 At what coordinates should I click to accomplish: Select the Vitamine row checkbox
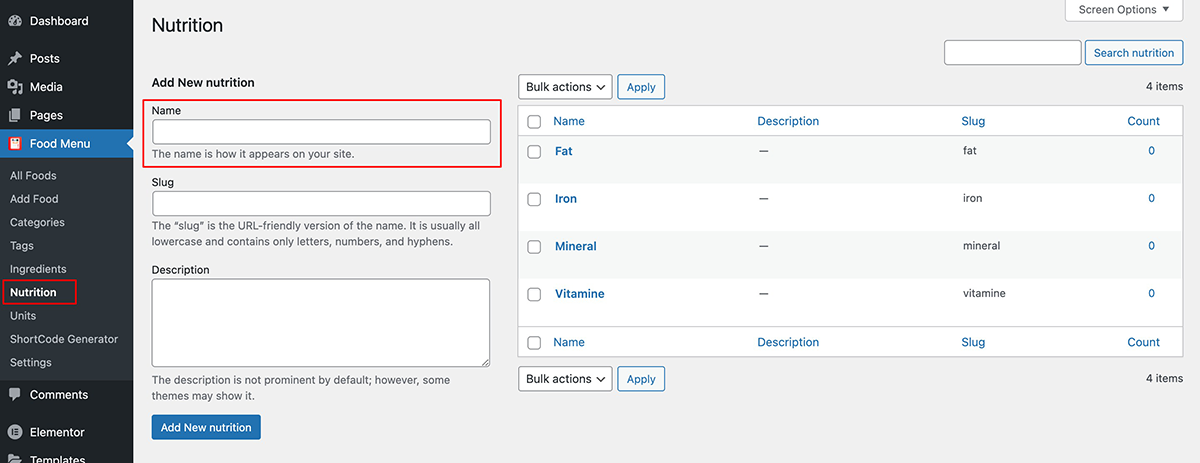point(534,294)
